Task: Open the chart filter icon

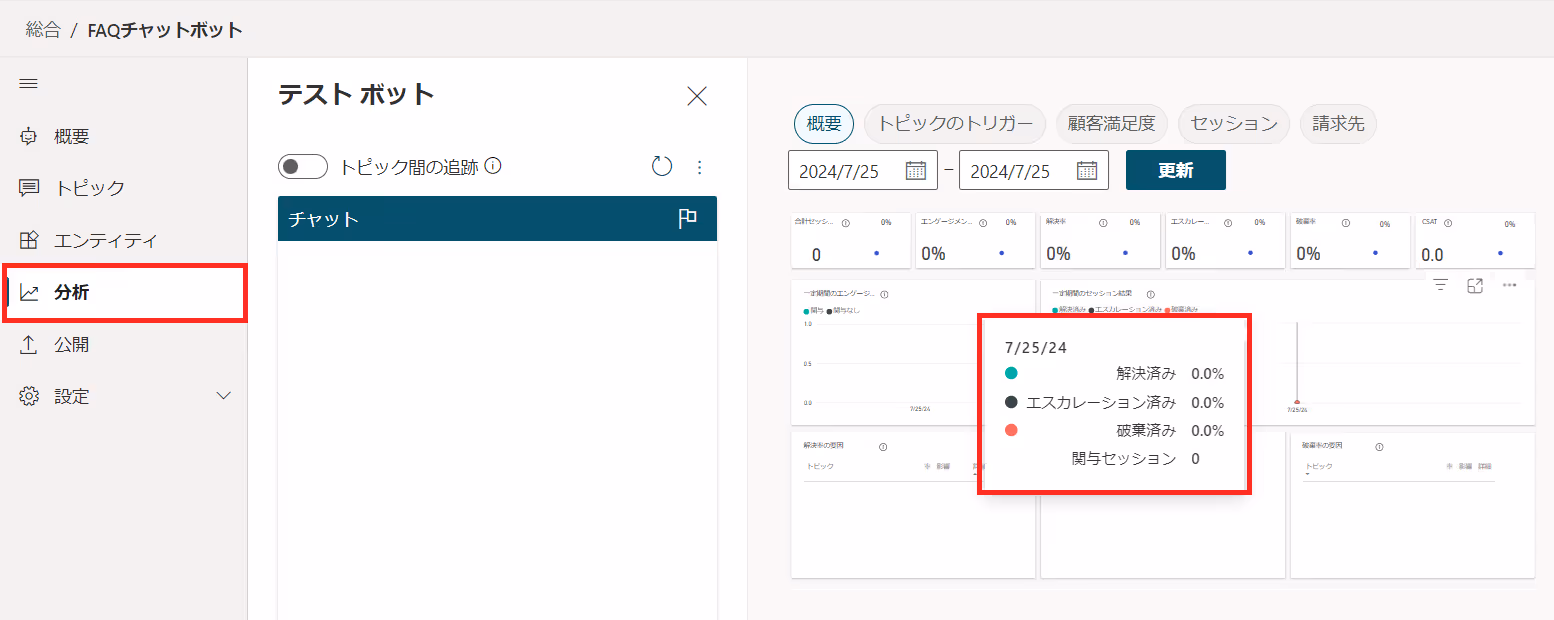Action: [x=1440, y=285]
